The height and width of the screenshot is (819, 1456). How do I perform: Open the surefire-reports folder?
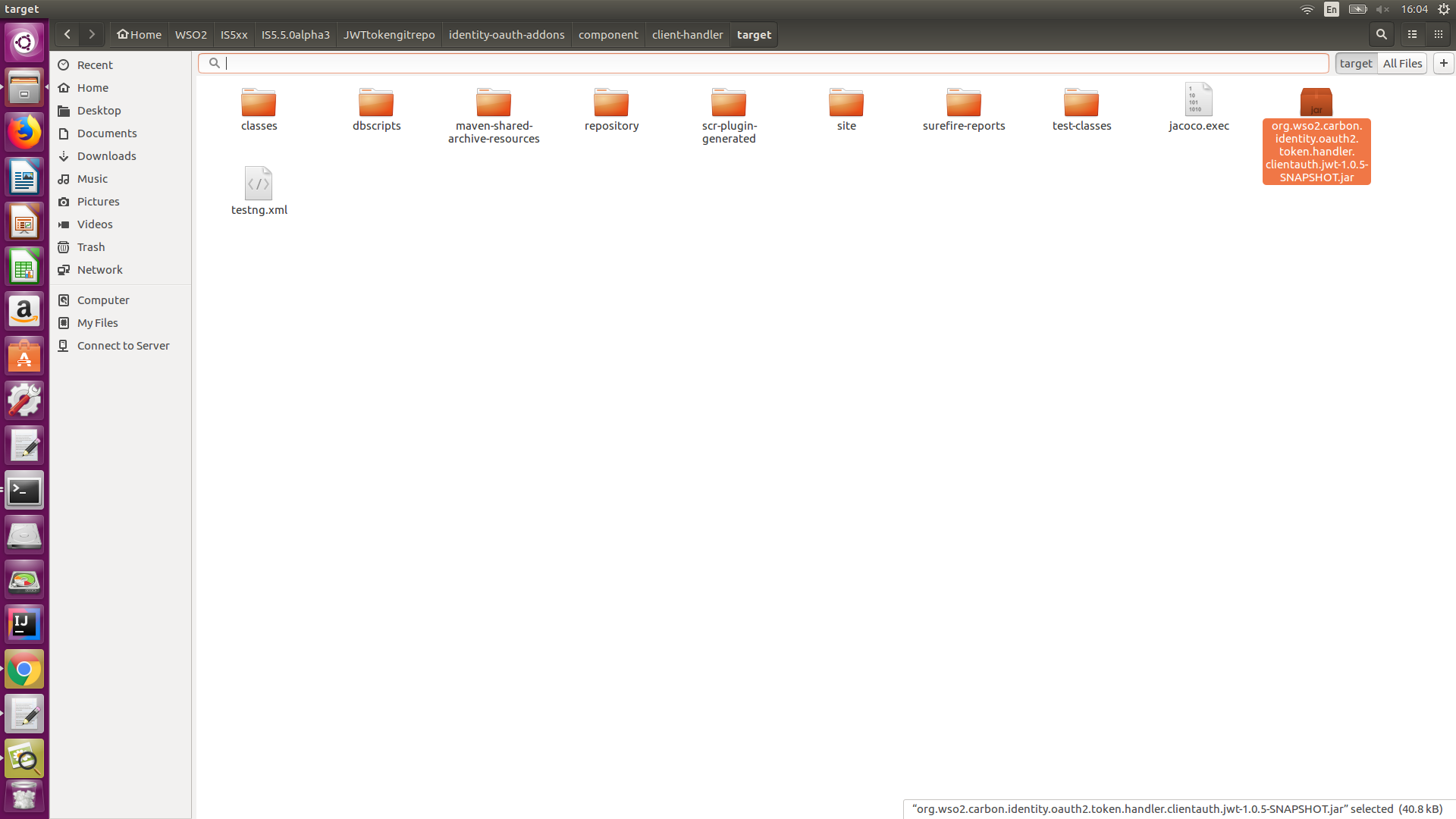point(963,102)
